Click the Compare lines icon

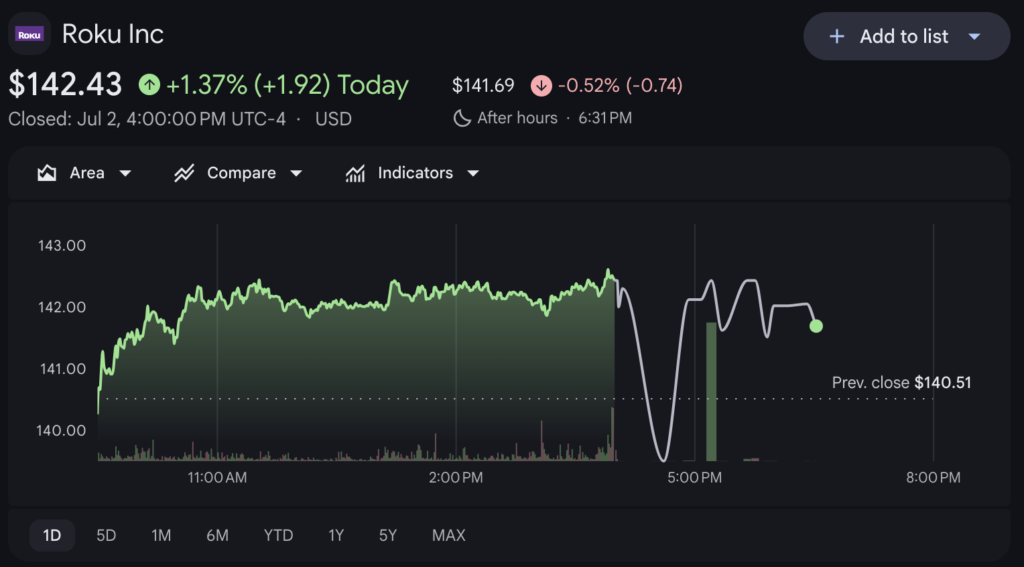click(x=184, y=173)
